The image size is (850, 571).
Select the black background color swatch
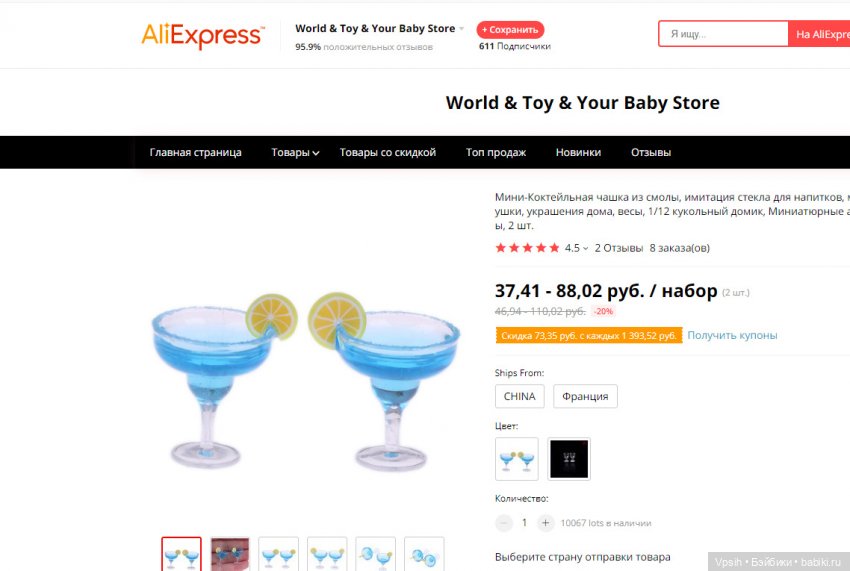click(x=569, y=459)
